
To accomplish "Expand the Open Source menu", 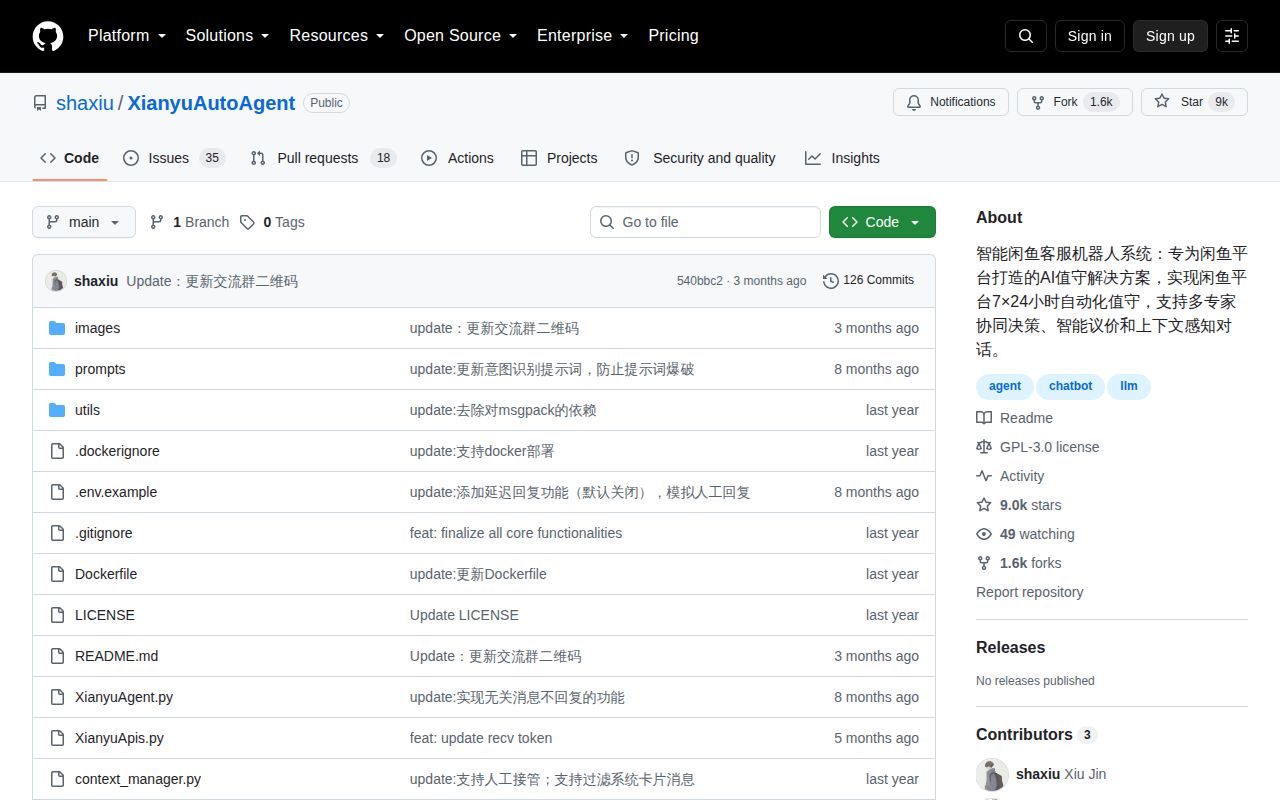I will (x=460, y=36).
